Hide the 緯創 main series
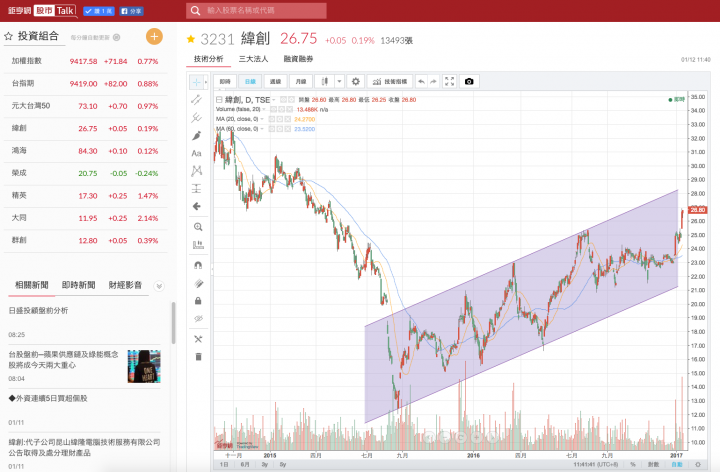 [x=283, y=100]
